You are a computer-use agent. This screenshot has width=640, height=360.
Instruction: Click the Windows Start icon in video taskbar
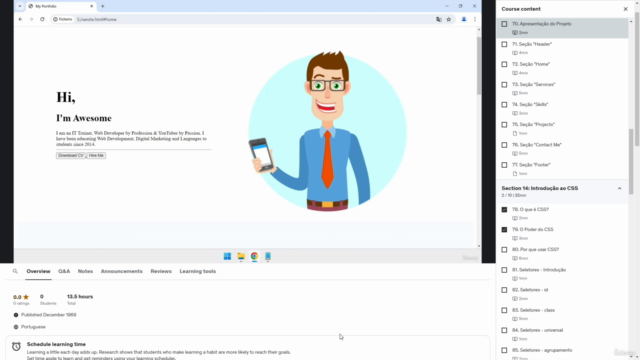227,256
